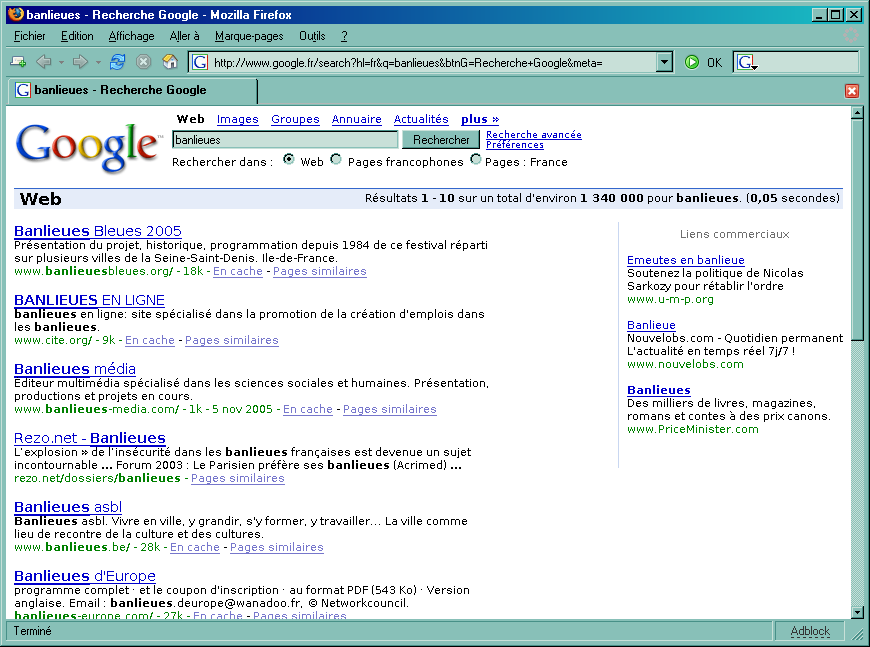Screen dimensions: 870x647
Task: Click the plus » link
Action: click(480, 119)
